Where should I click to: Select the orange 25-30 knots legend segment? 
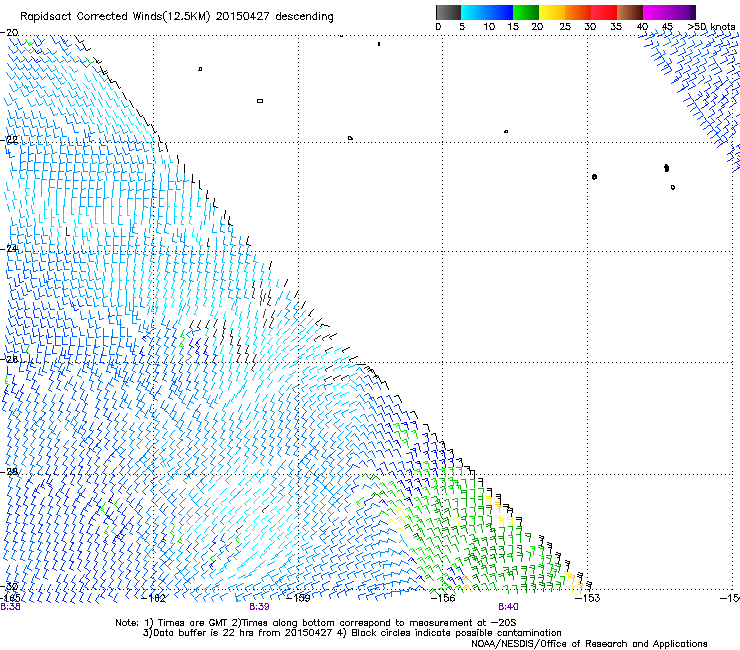click(578, 12)
